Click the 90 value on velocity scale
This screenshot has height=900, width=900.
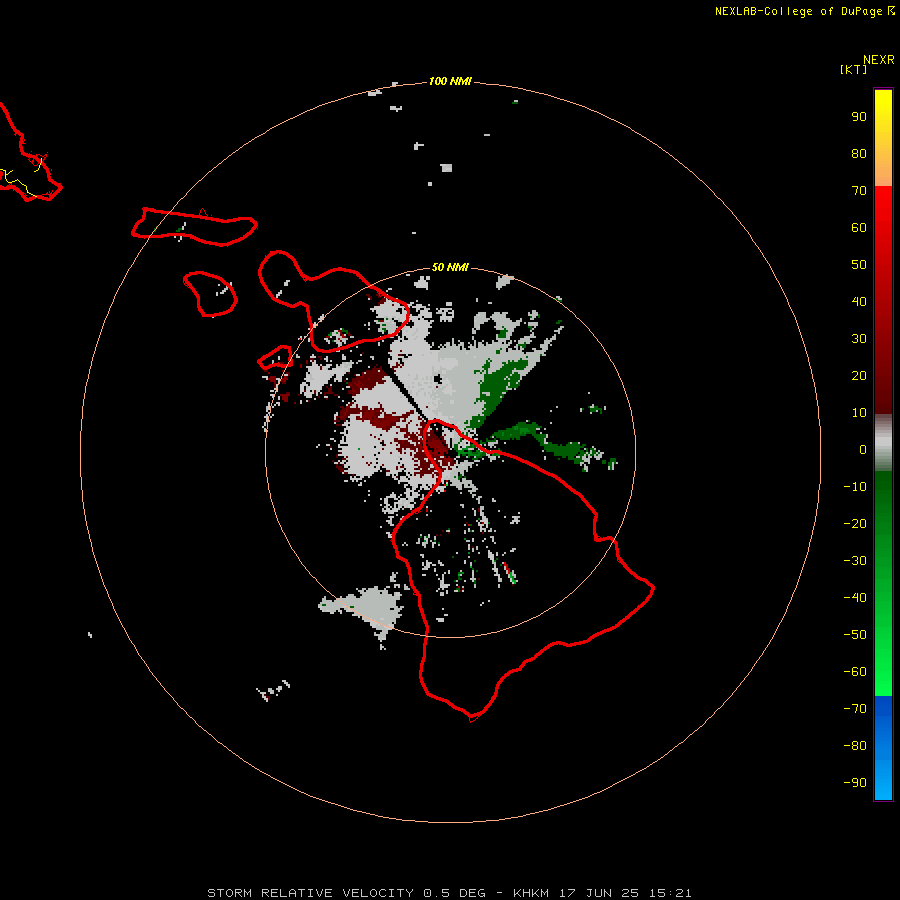(x=859, y=117)
